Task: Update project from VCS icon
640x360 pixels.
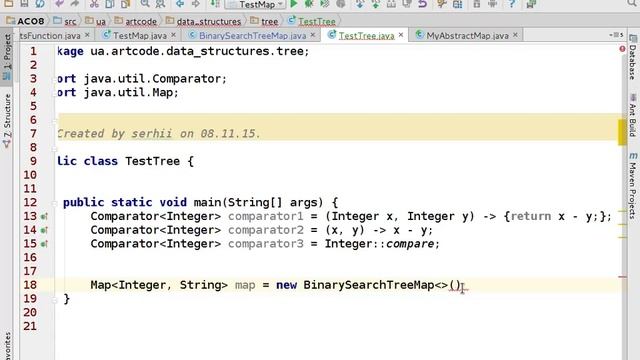Action: point(360,4)
